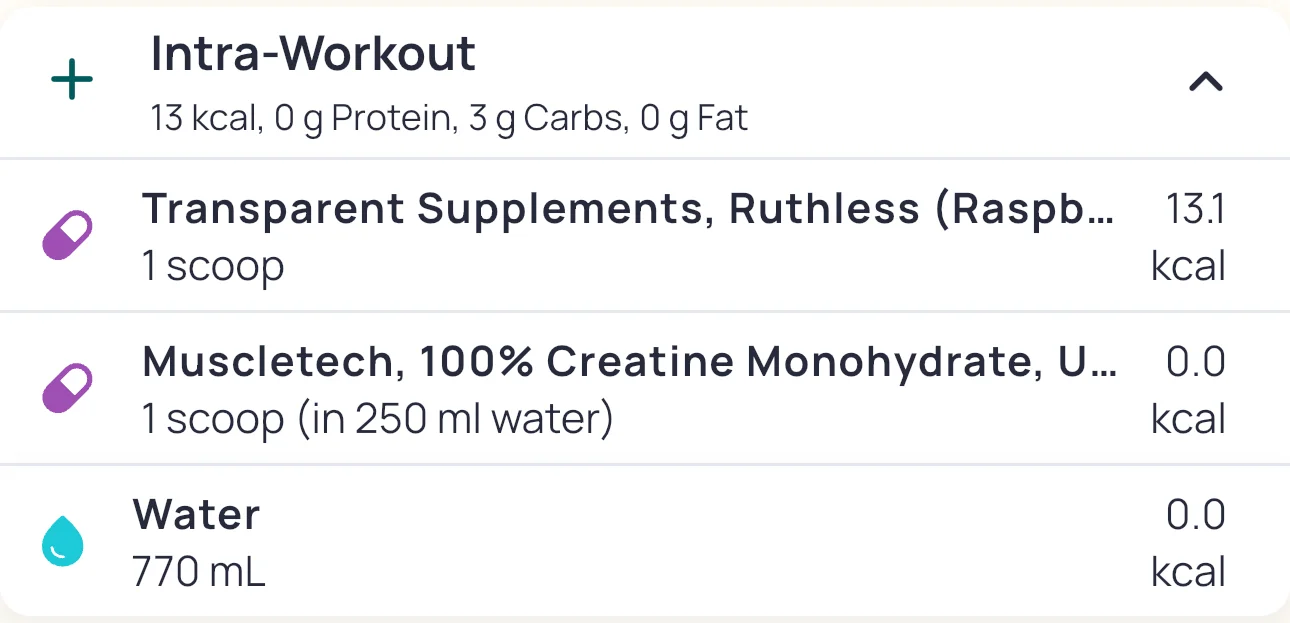Click the 0 g Fat summary value
This screenshot has width=1290, height=623.
tap(694, 120)
